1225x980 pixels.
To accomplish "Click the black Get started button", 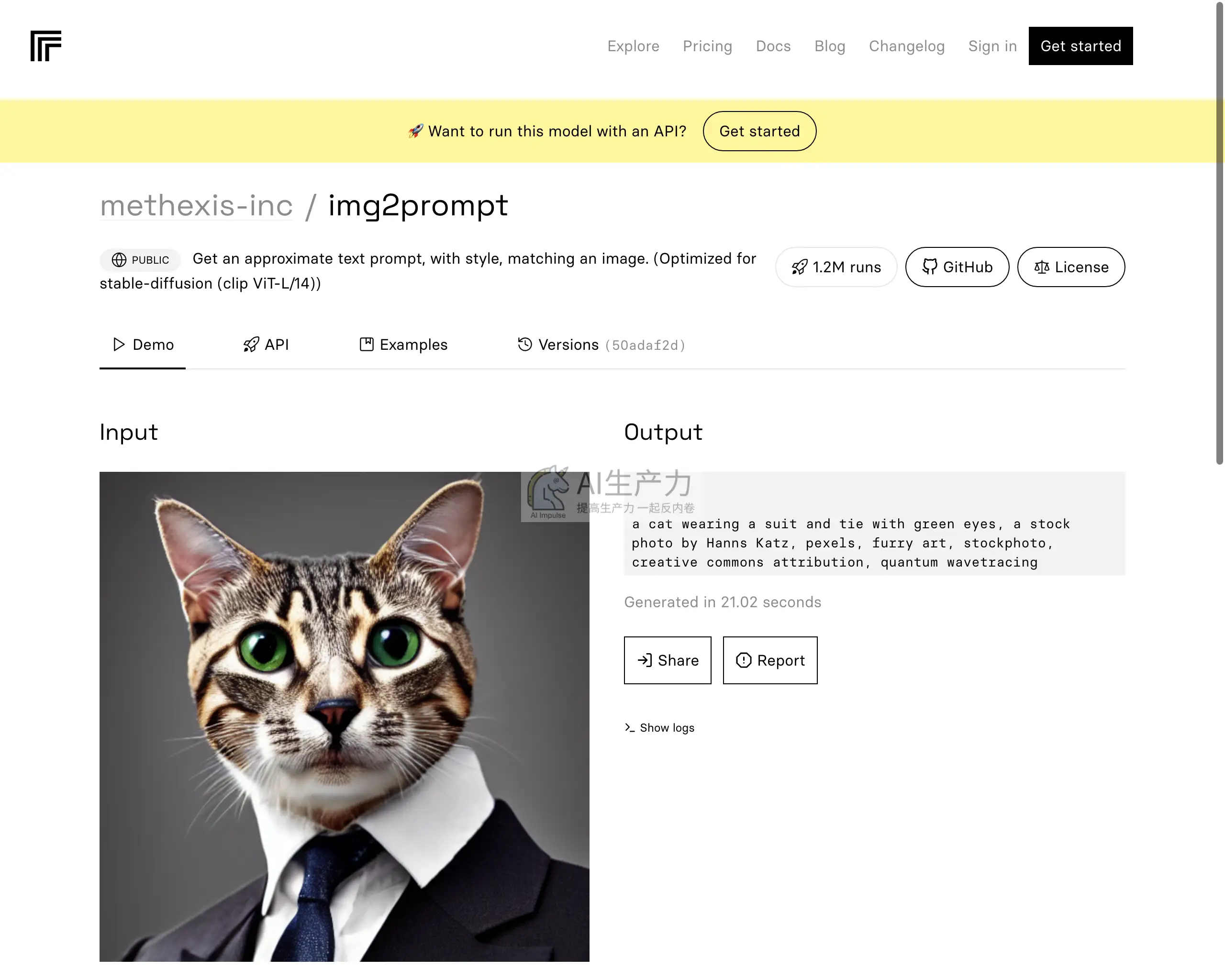I will pyautogui.click(x=1080, y=46).
